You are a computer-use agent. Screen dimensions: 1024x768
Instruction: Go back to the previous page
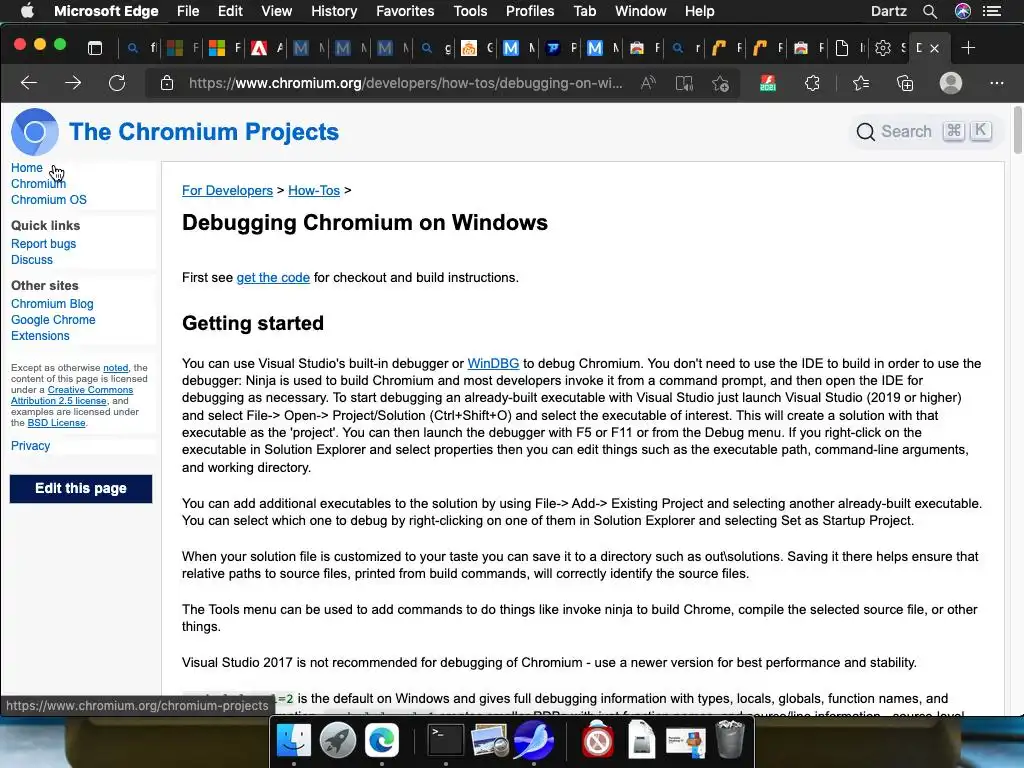pyautogui.click(x=29, y=83)
